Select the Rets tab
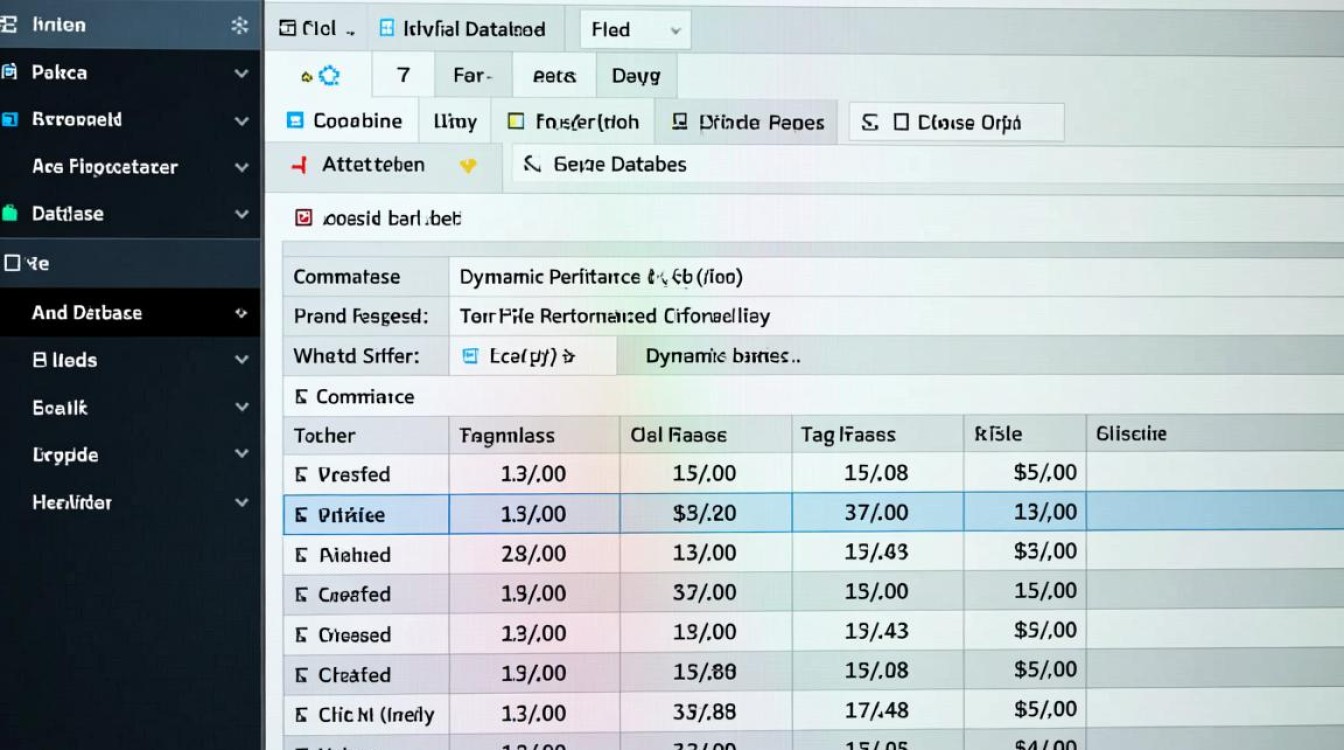Screen dimensions: 1344x750 click(554, 74)
